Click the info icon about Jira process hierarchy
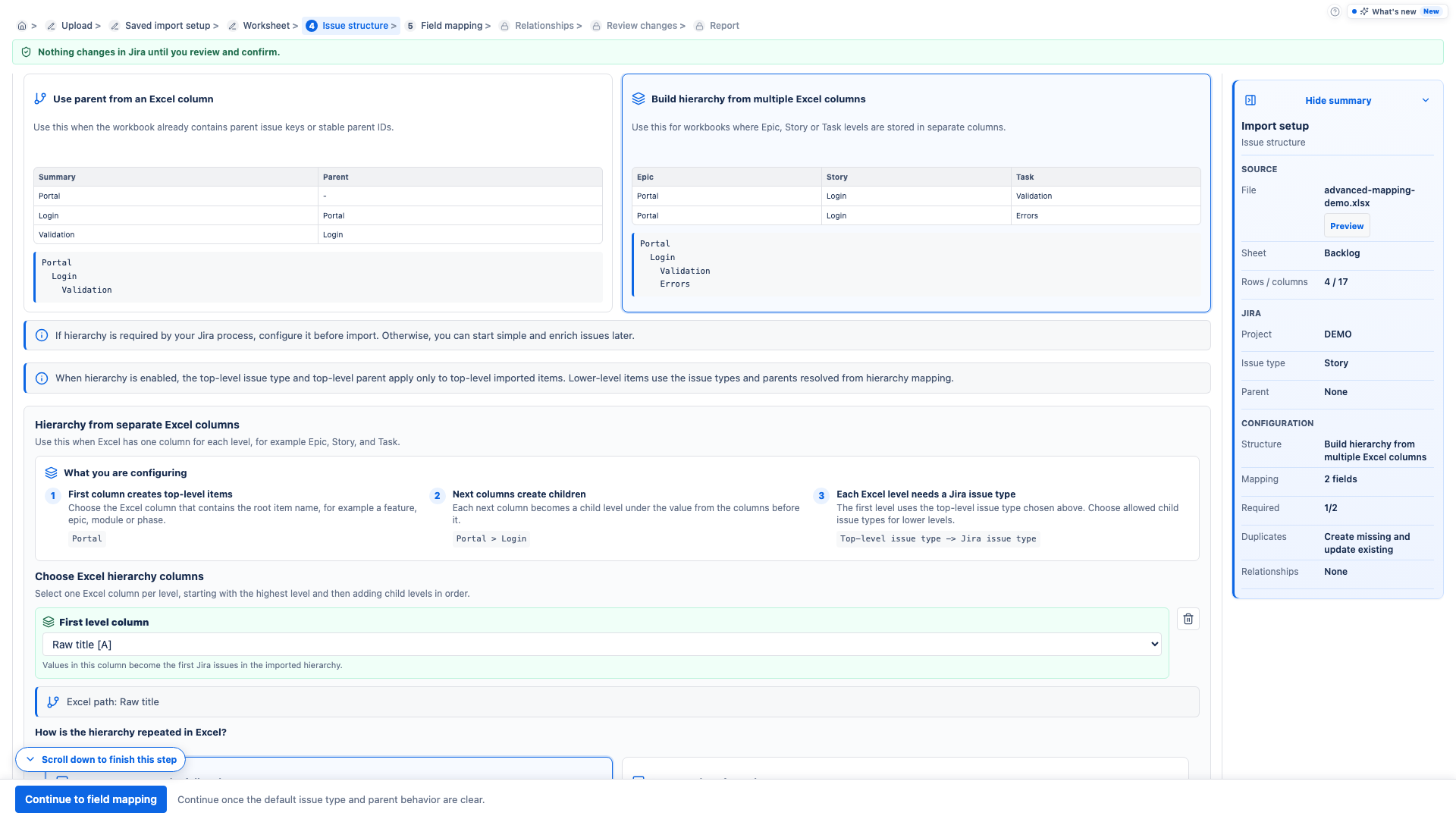Viewport: 1456px width, 819px height. pos(42,335)
